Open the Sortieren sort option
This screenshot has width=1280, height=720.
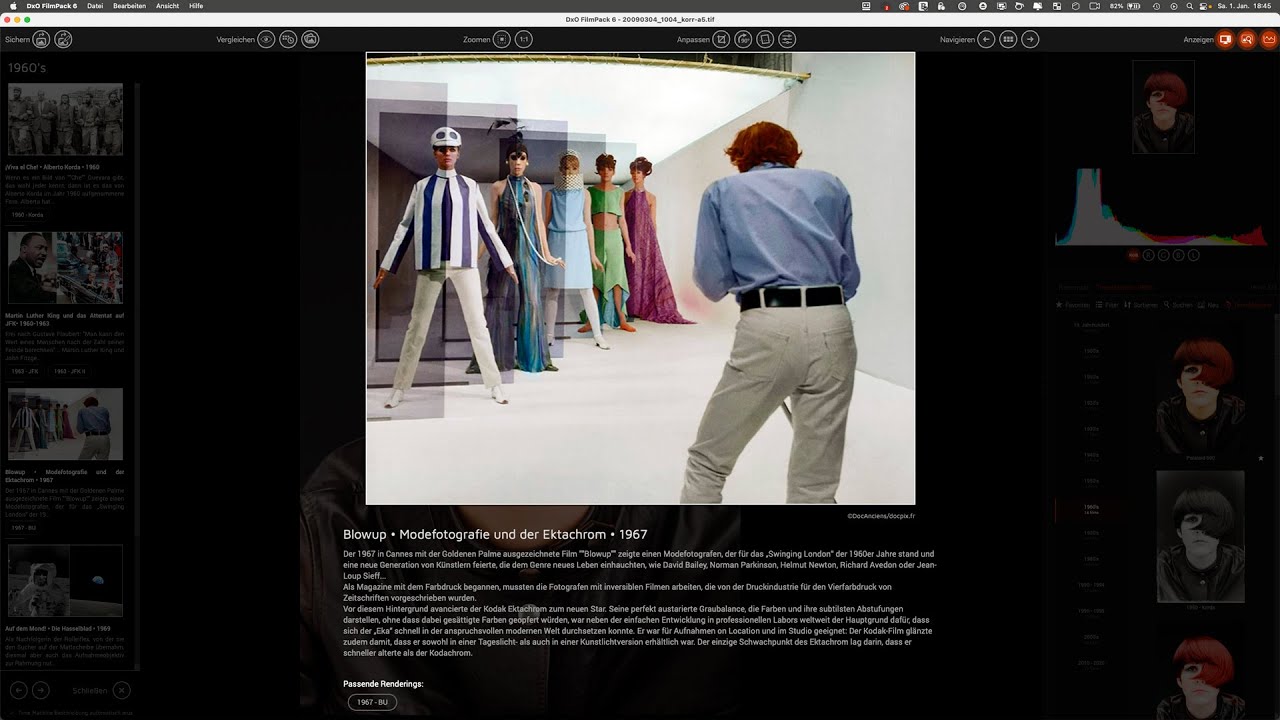tap(1141, 304)
